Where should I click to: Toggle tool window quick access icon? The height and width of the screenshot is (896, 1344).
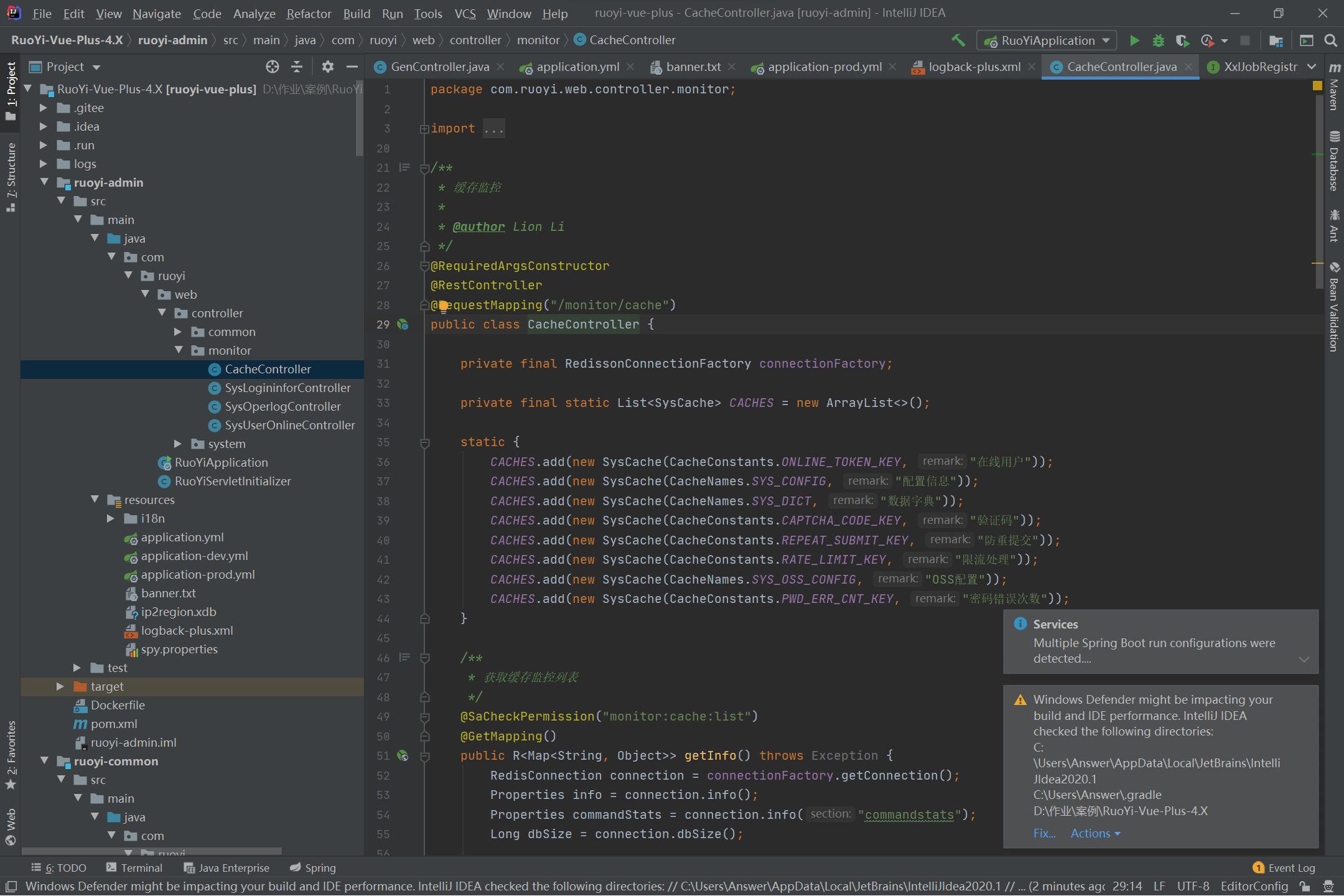point(11,886)
